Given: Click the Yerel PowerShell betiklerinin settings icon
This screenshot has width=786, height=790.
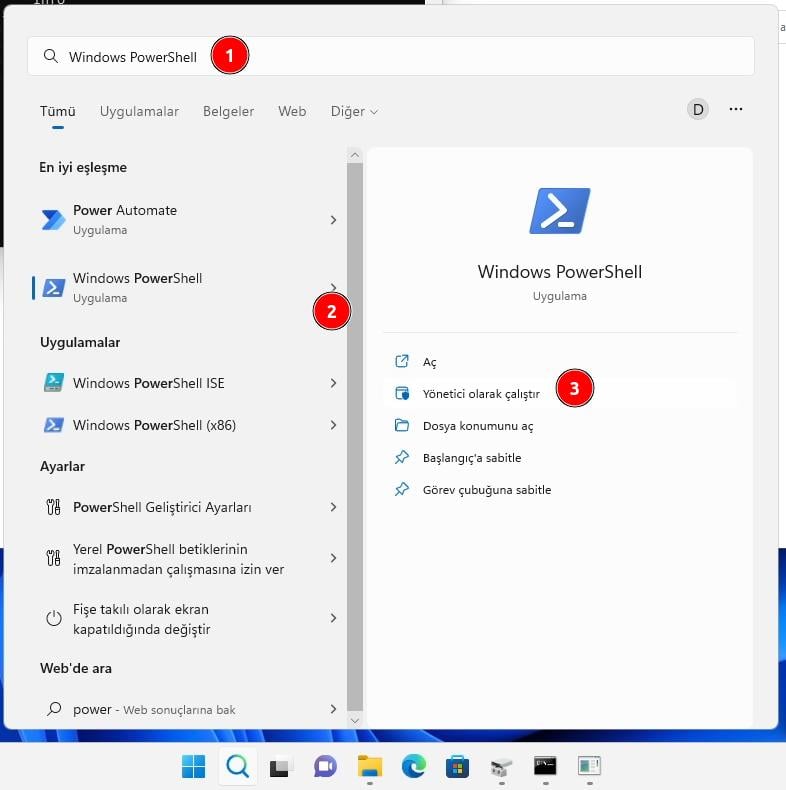Looking at the screenshot, I should tap(53, 558).
